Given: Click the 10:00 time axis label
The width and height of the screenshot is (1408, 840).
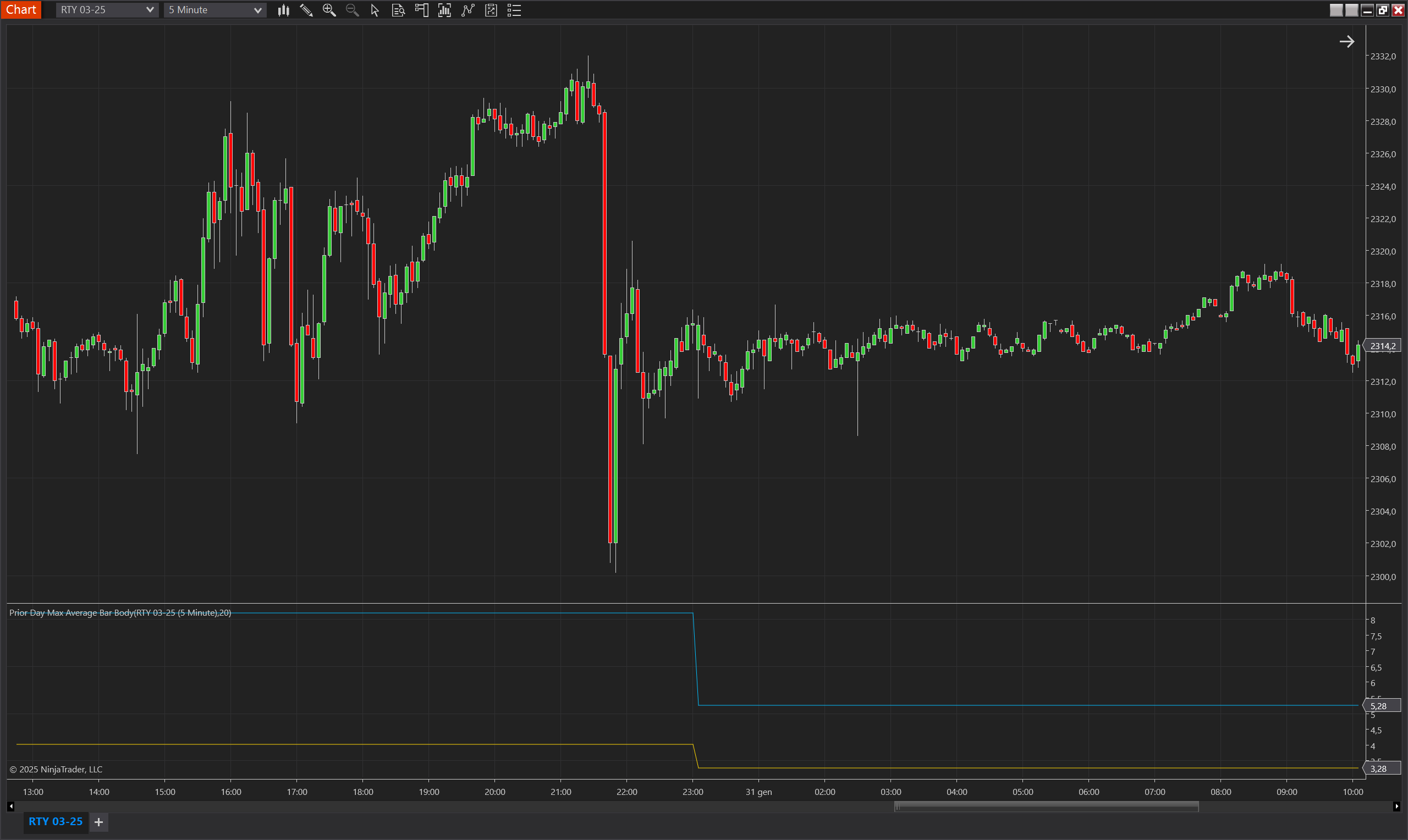Looking at the screenshot, I should click(x=1353, y=792).
